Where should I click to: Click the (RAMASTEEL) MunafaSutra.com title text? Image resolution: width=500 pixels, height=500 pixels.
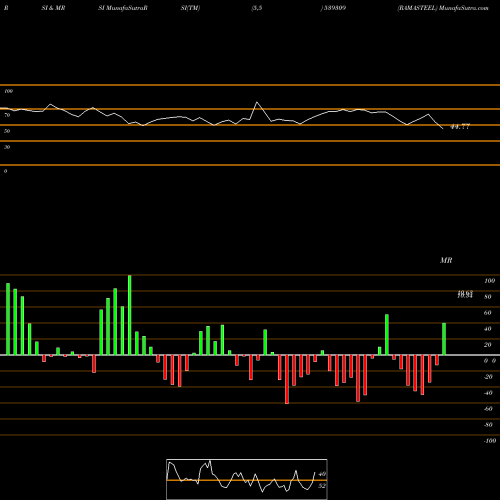(x=443, y=8)
